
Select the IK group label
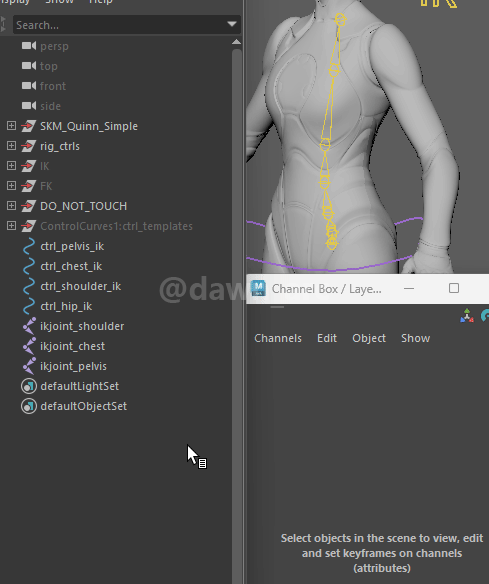(x=44, y=166)
